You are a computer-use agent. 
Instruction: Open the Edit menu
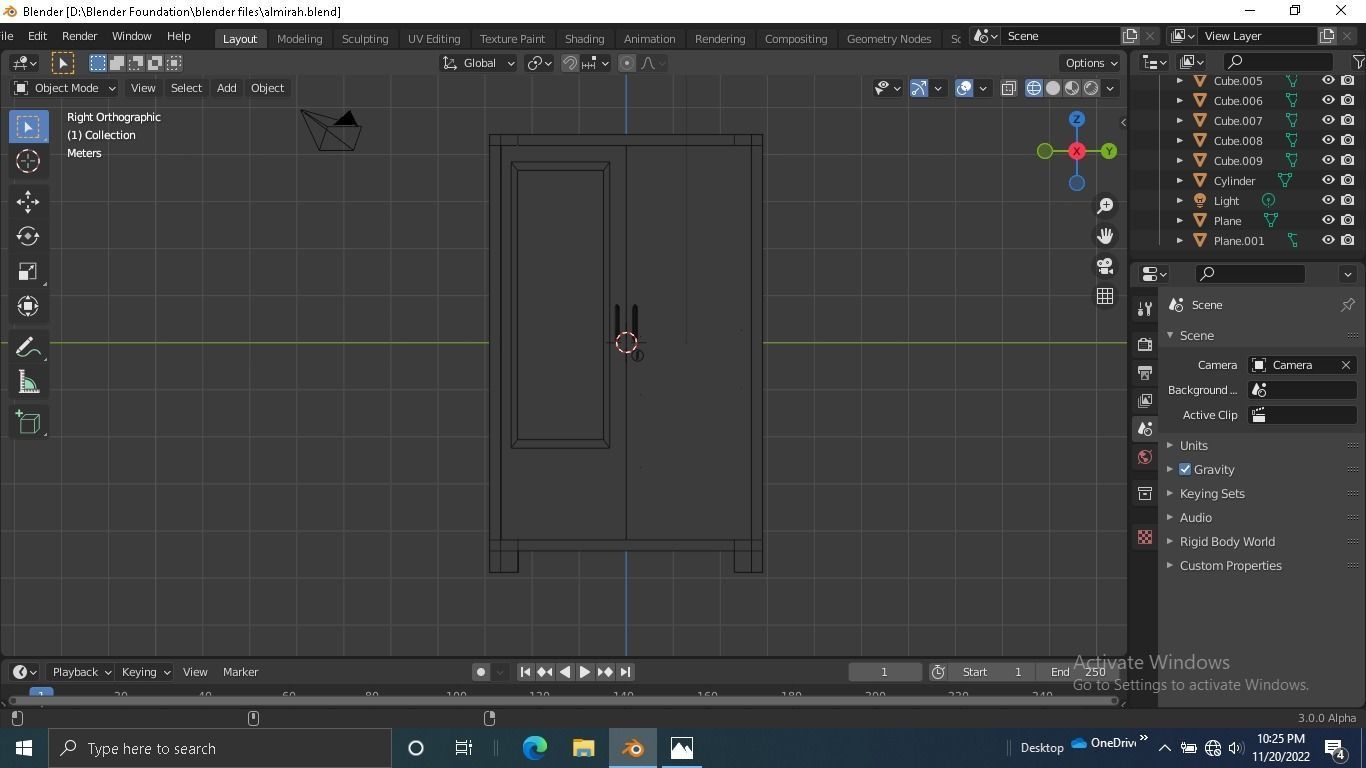pyautogui.click(x=37, y=36)
